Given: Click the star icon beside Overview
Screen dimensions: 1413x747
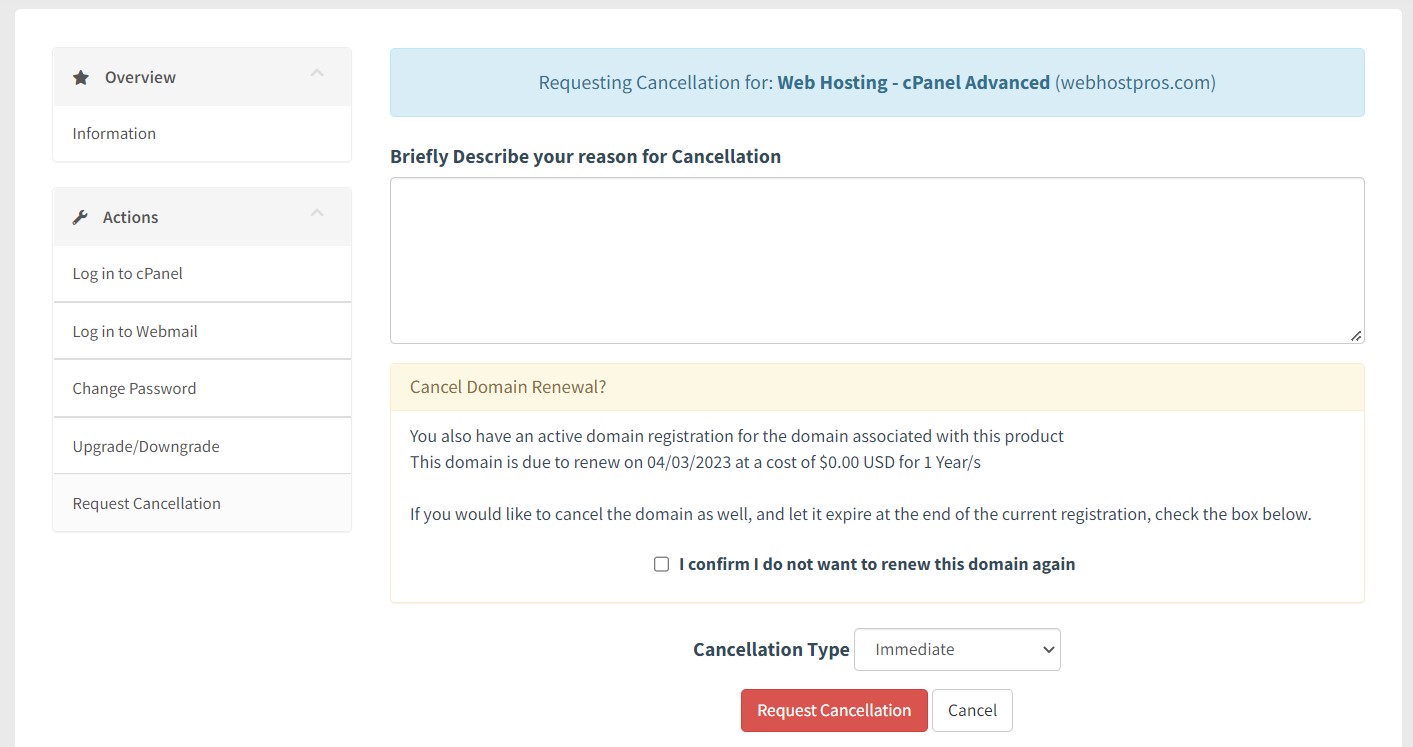Looking at the screenshot, I should click(x=81, y=77).
